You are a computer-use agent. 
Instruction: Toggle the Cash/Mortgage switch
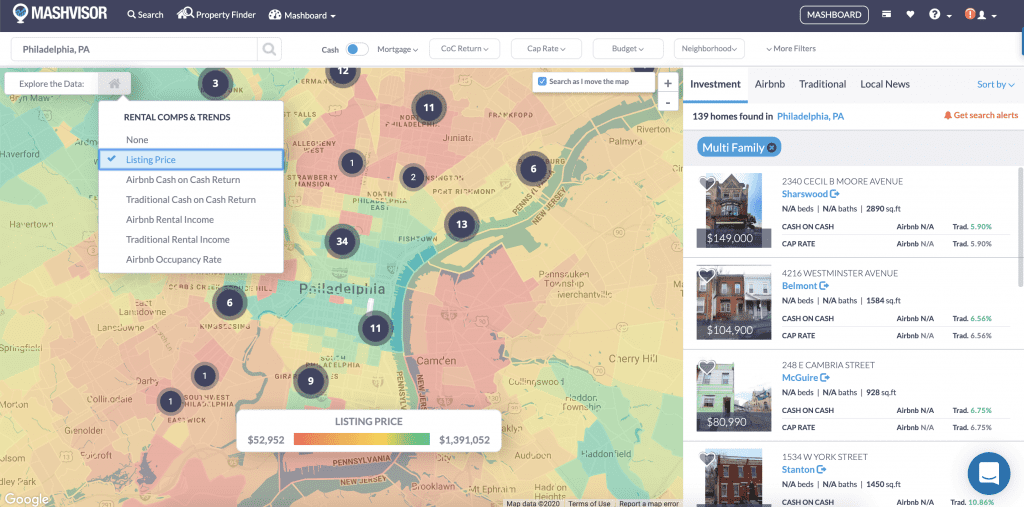click(357, 49)
